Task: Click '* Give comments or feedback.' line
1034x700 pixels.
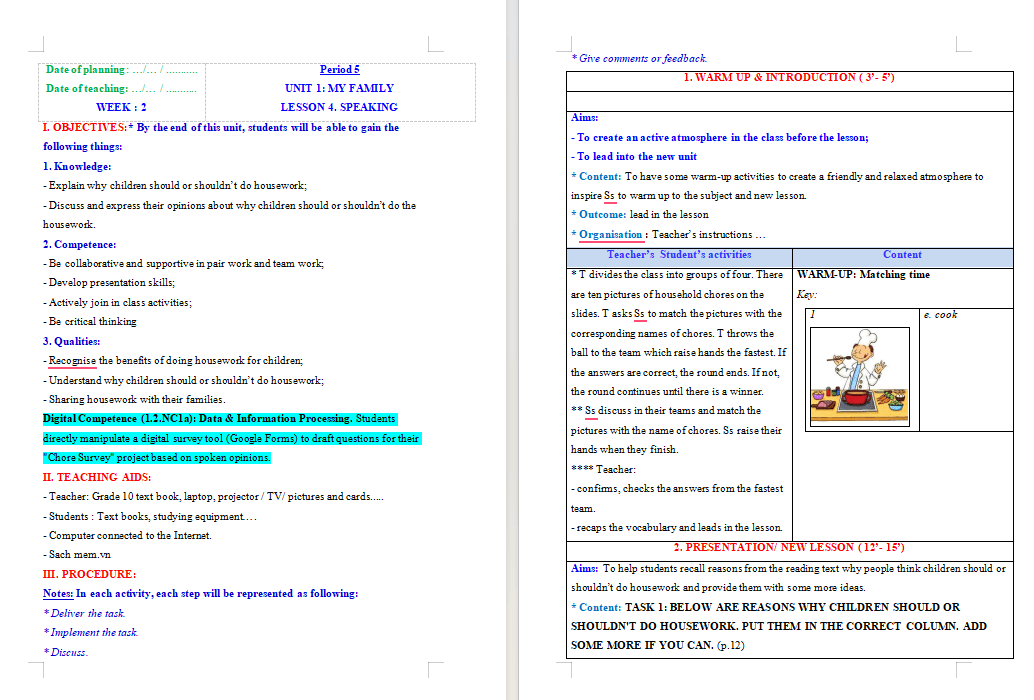Action: [x=639, y=58]
